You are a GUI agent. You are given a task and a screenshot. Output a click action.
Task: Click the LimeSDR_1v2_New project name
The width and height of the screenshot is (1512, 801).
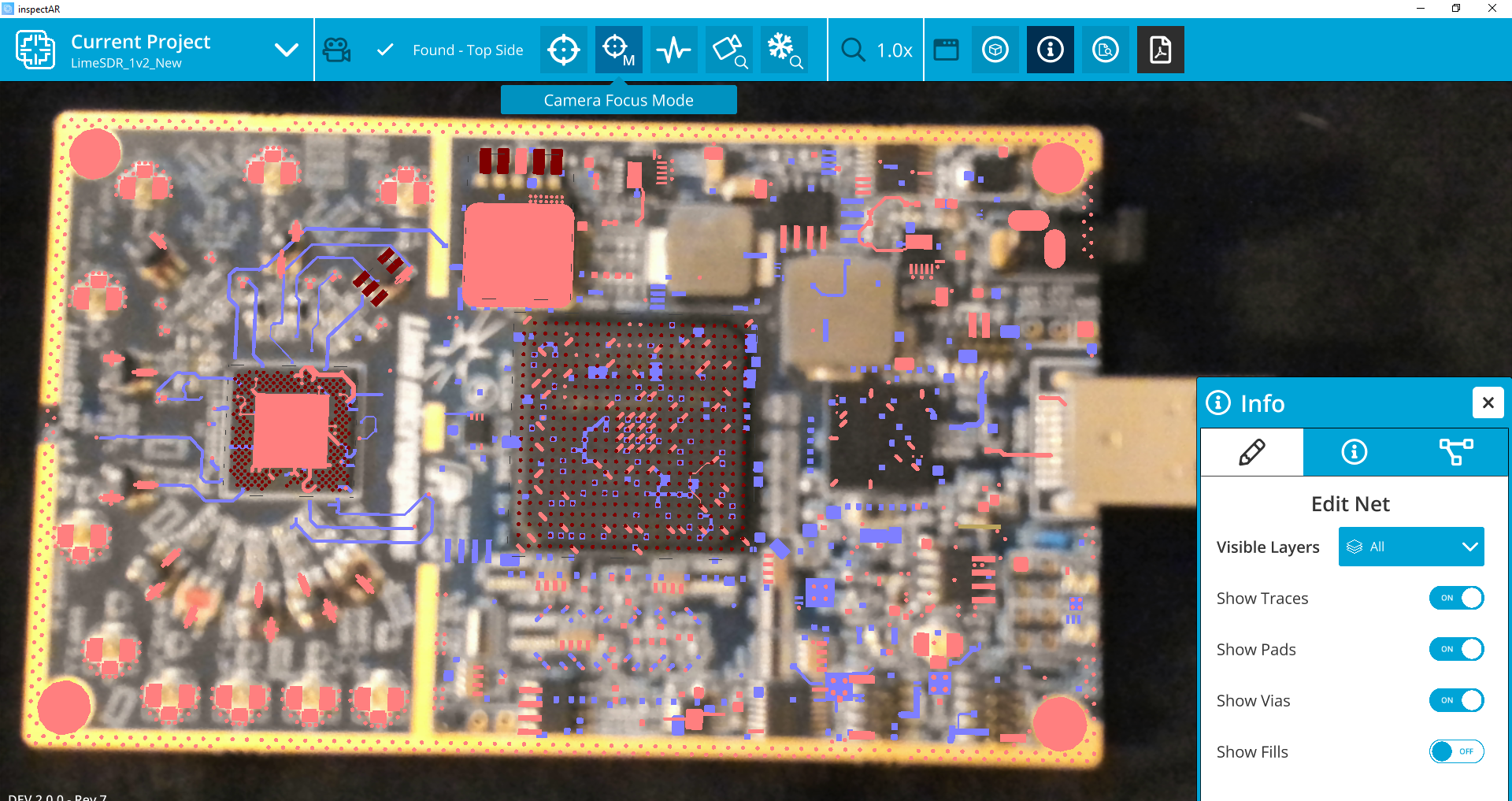pyautogui.click(x=126, y=63)
